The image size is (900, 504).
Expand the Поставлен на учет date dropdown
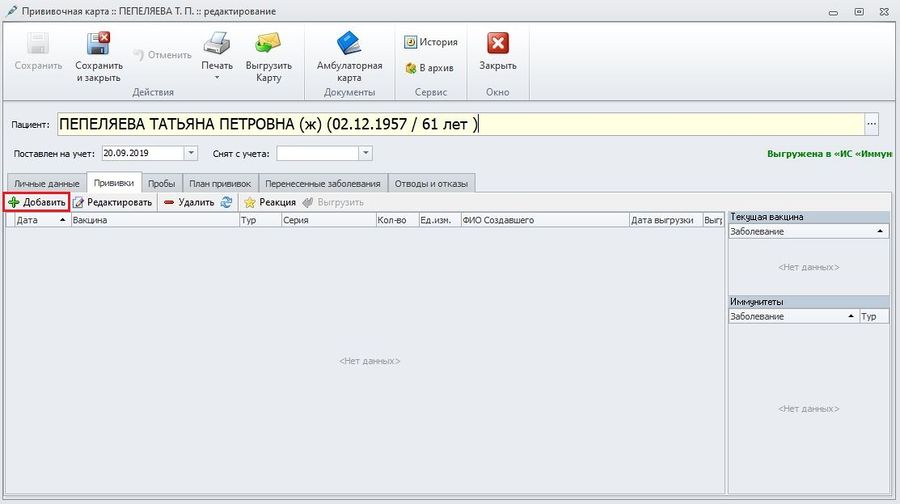point(191,153)
